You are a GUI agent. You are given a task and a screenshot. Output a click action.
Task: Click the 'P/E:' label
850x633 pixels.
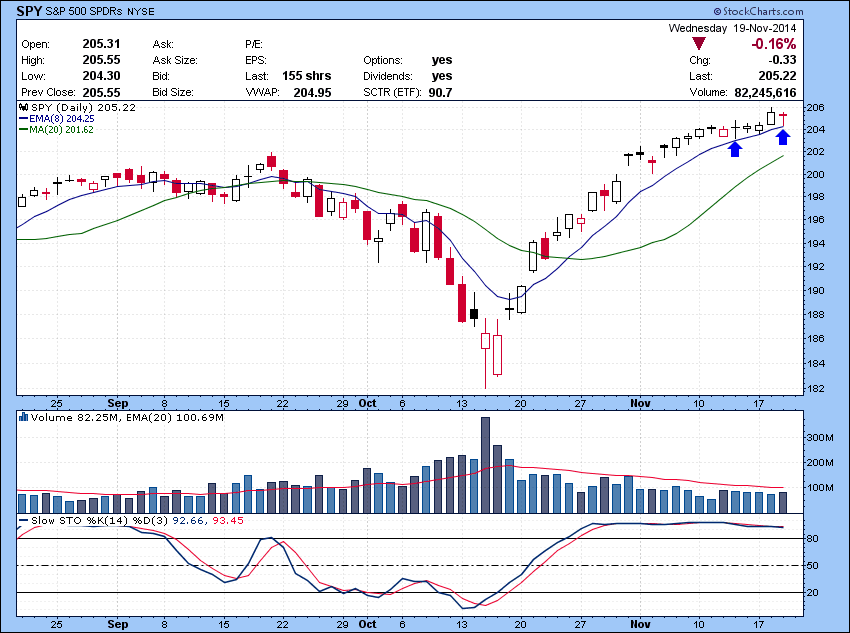point(254,44)
